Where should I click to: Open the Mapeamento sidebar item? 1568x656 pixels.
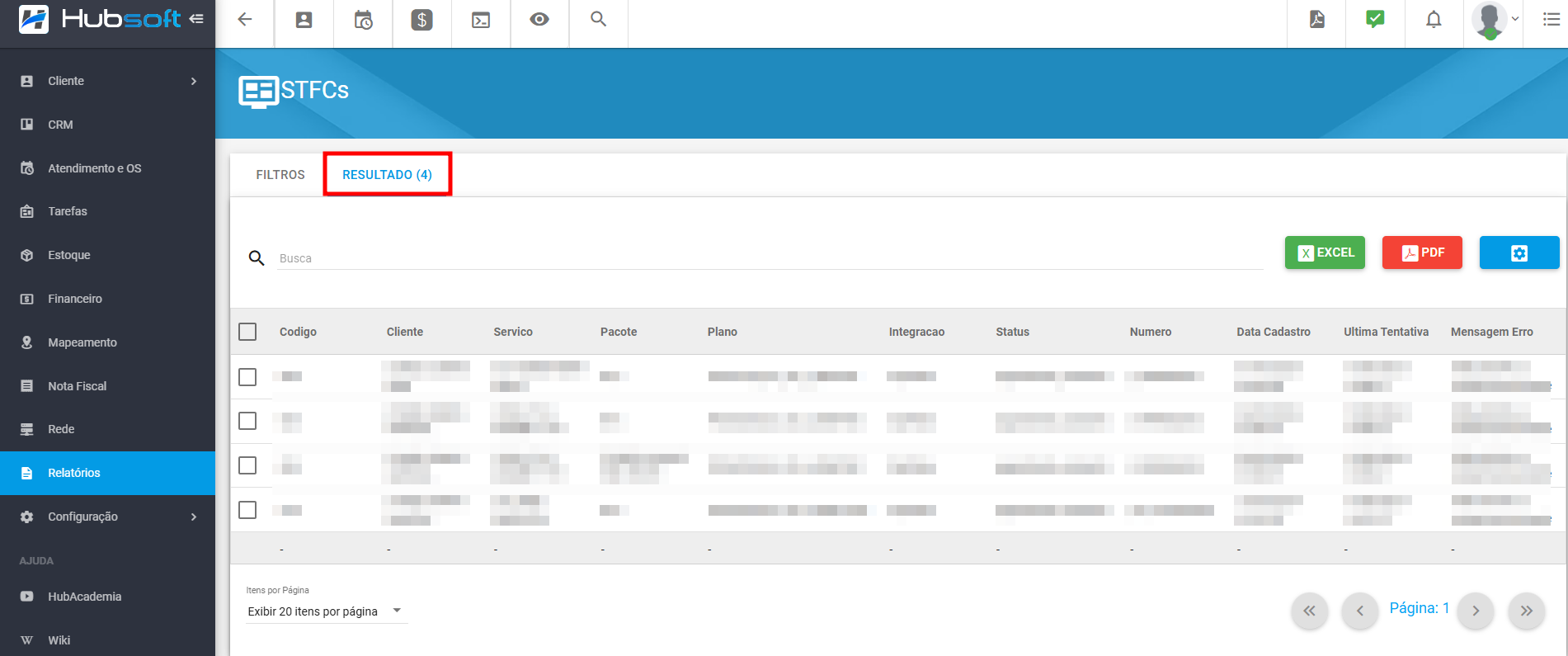(107, 342)
